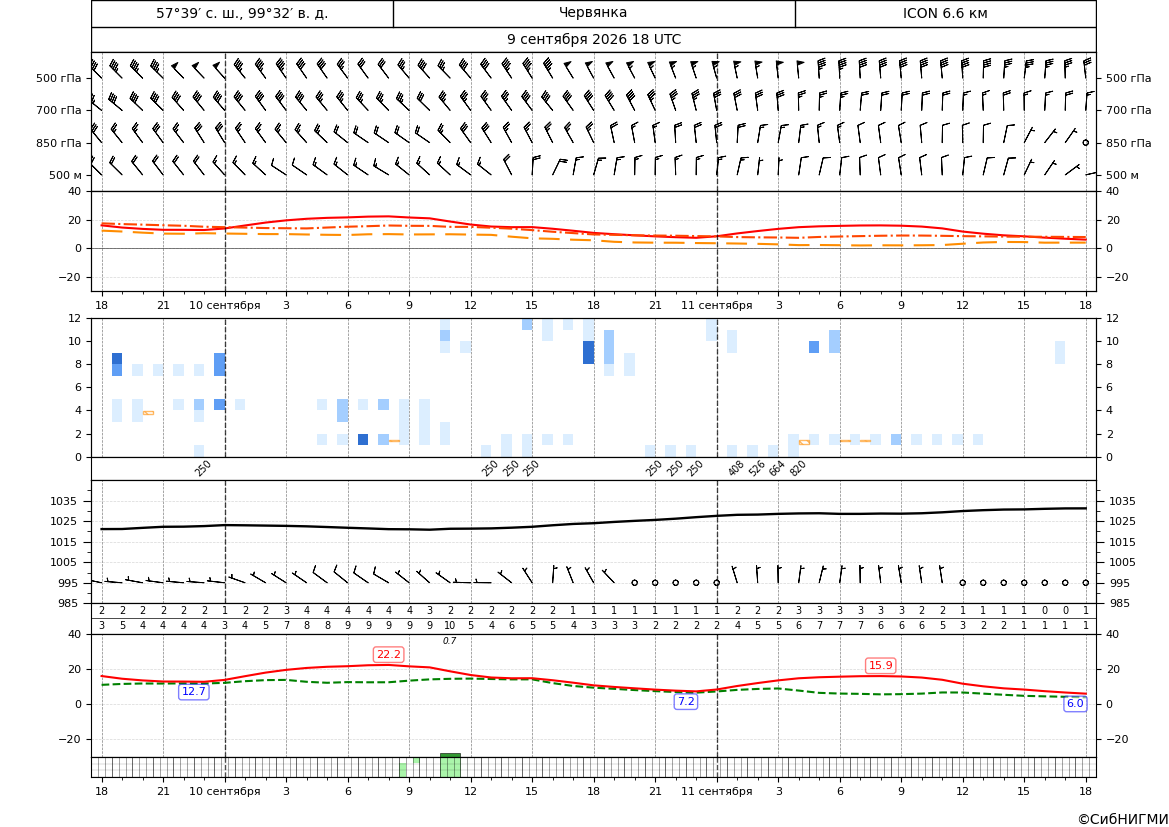This screenshot has height=827, width=1169.
Task: Click the 820 cloud base height label
Action: (x=798, y=468)
